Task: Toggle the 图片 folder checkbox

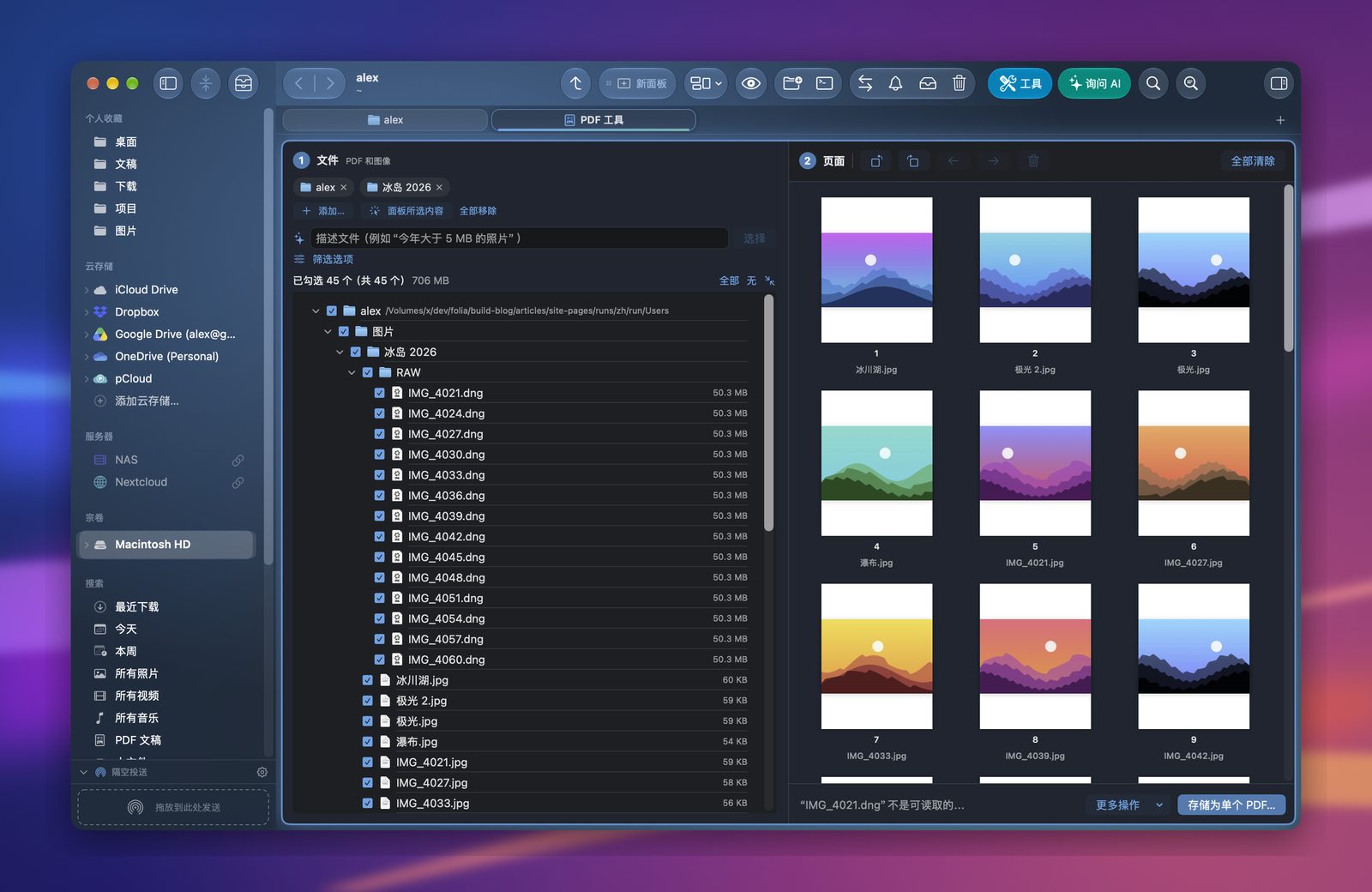Action: [343, 331]
